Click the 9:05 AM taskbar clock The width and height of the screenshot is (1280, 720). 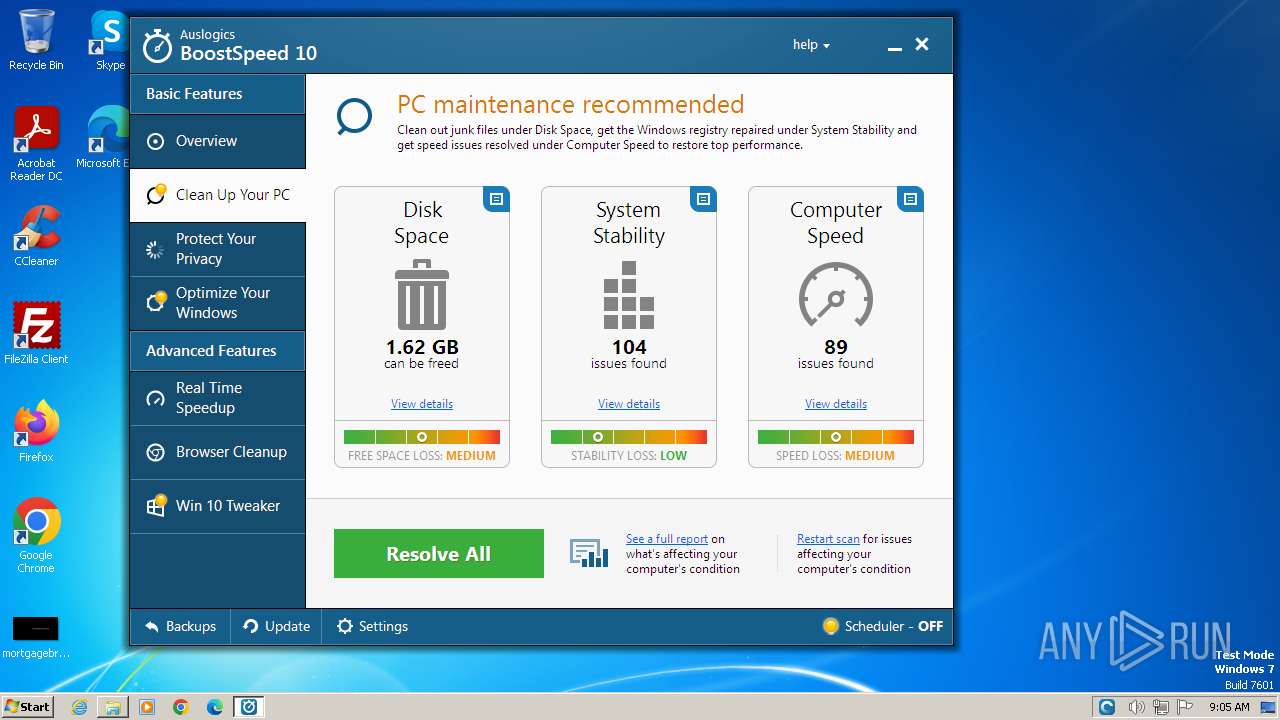(1229, 707)
